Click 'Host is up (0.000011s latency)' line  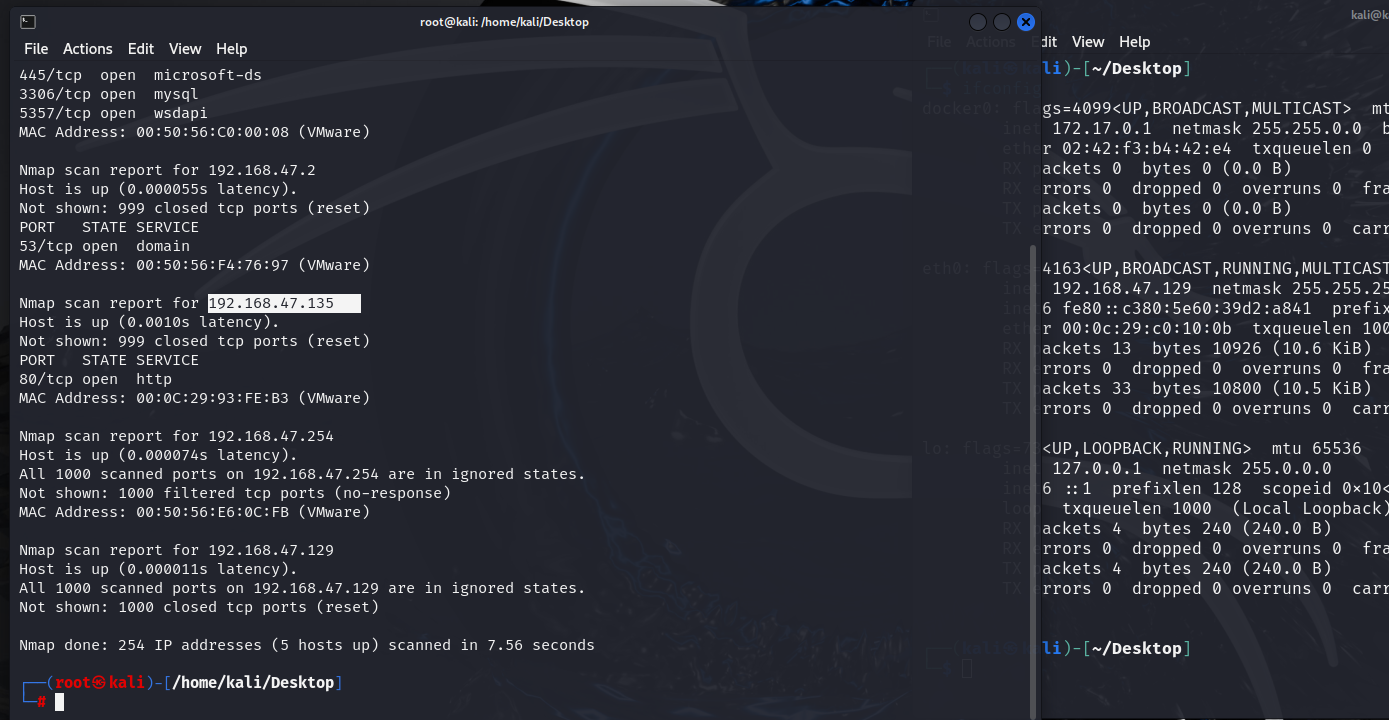(x=158, y=569)
